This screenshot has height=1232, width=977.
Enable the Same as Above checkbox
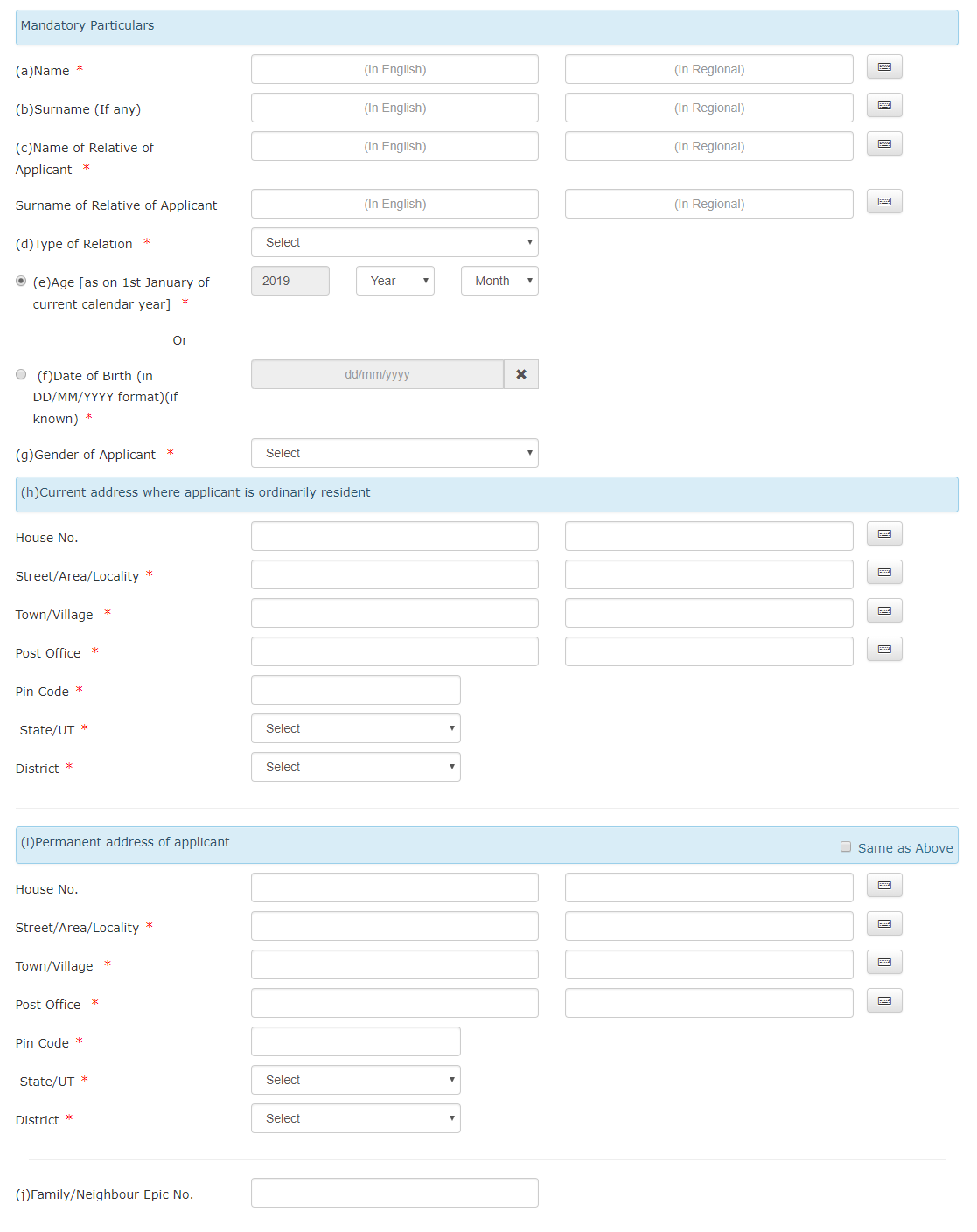coord(845,846)
